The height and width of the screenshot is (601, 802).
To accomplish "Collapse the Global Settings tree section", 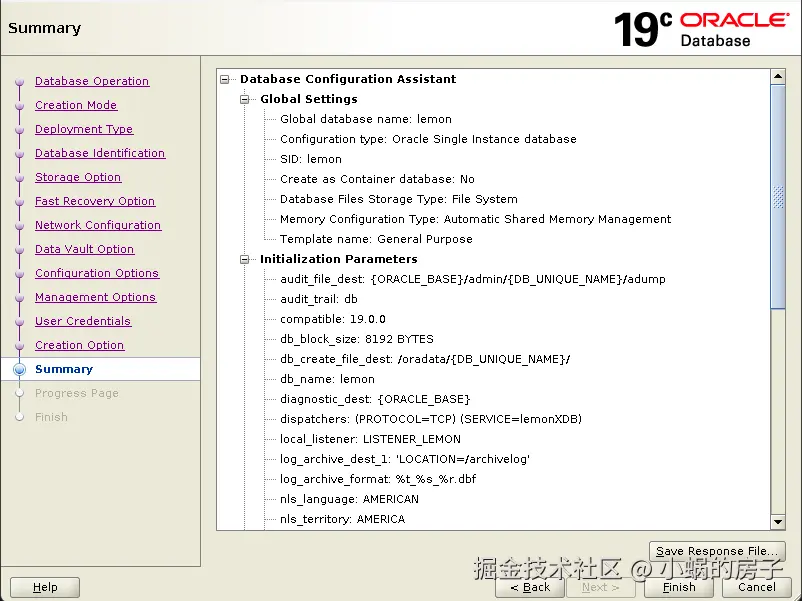I will [244, 99].
